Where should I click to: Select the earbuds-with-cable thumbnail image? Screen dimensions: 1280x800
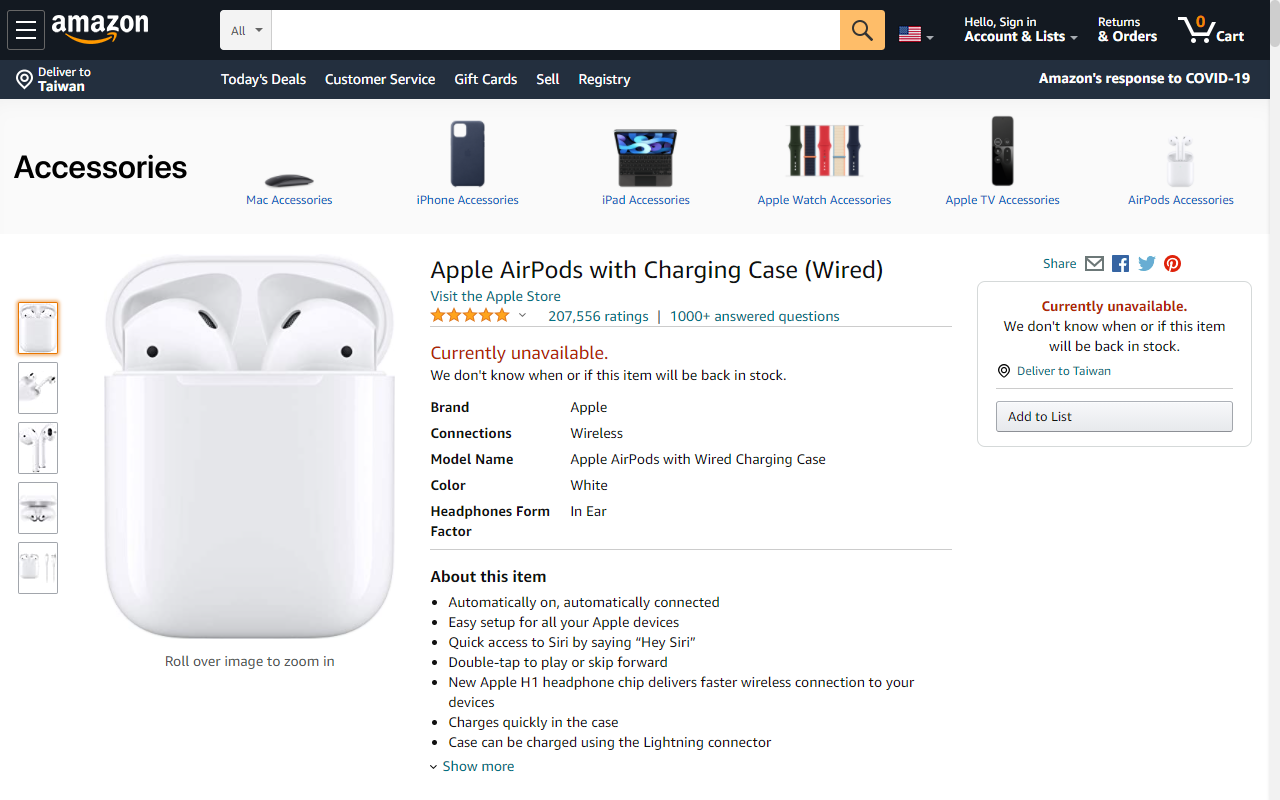pos(37,568)
